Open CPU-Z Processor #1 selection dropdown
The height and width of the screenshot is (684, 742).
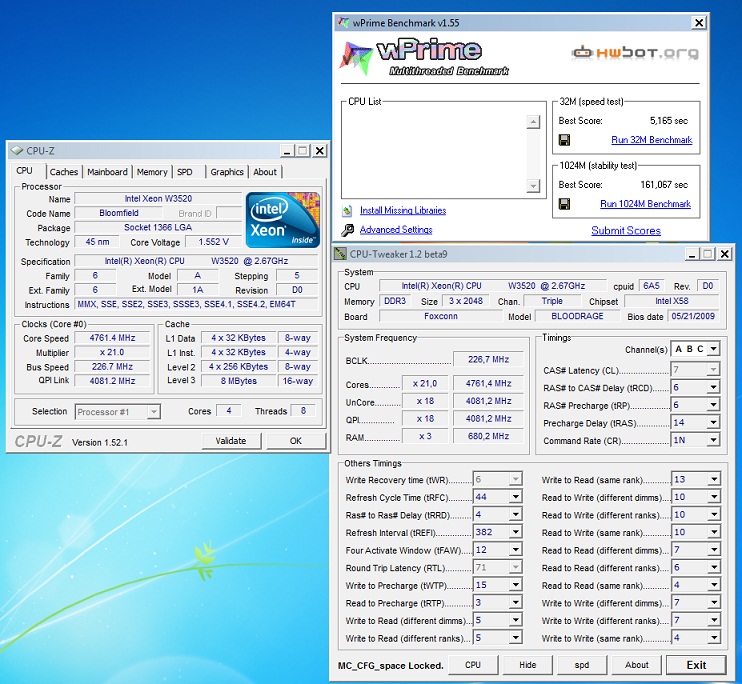pyautogui.click(x=153, y=412)
